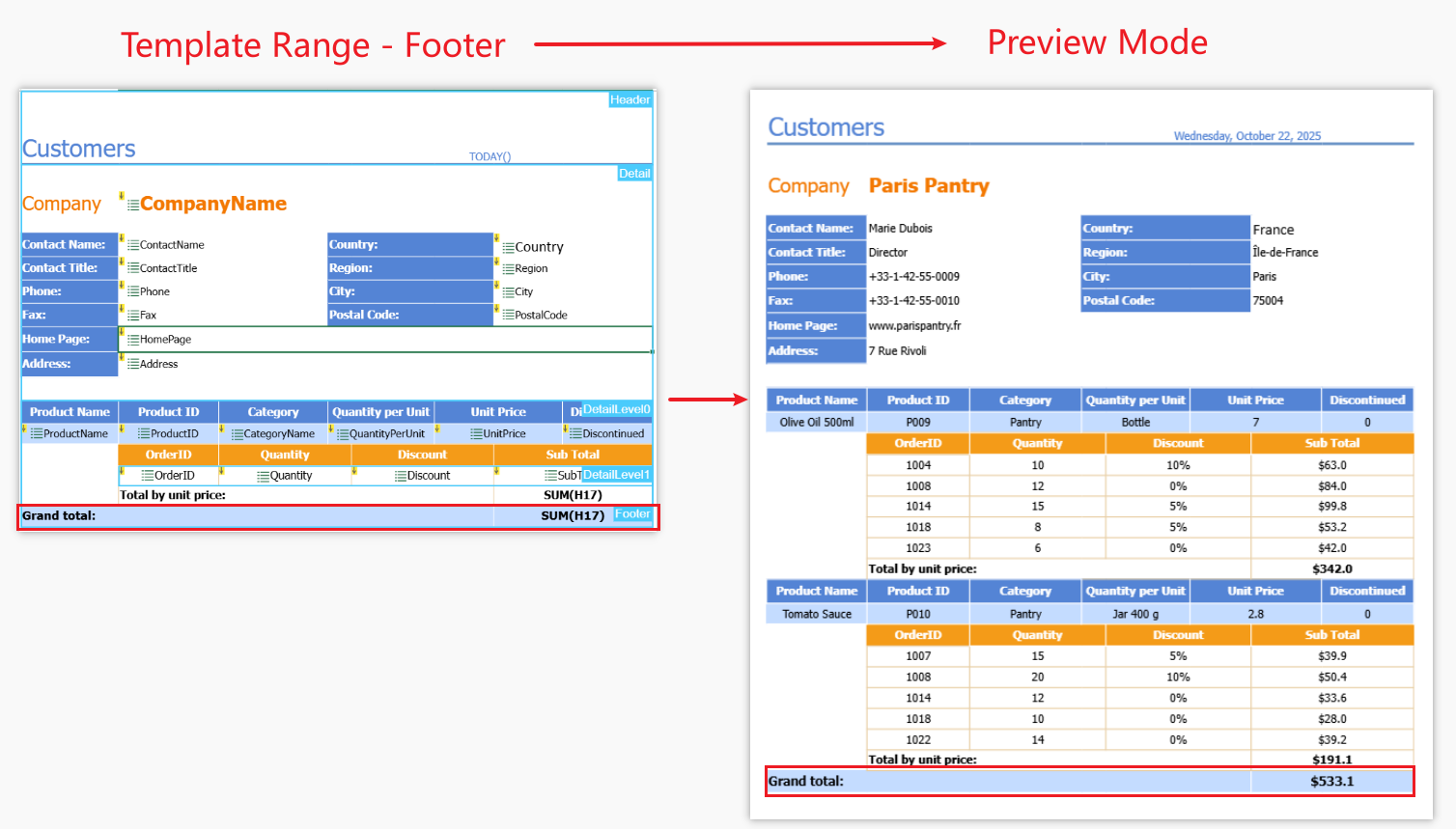This screenshot has height=829, width=1456.
Task: Click the binding icon beside Address field
Action: pos(133,364)
